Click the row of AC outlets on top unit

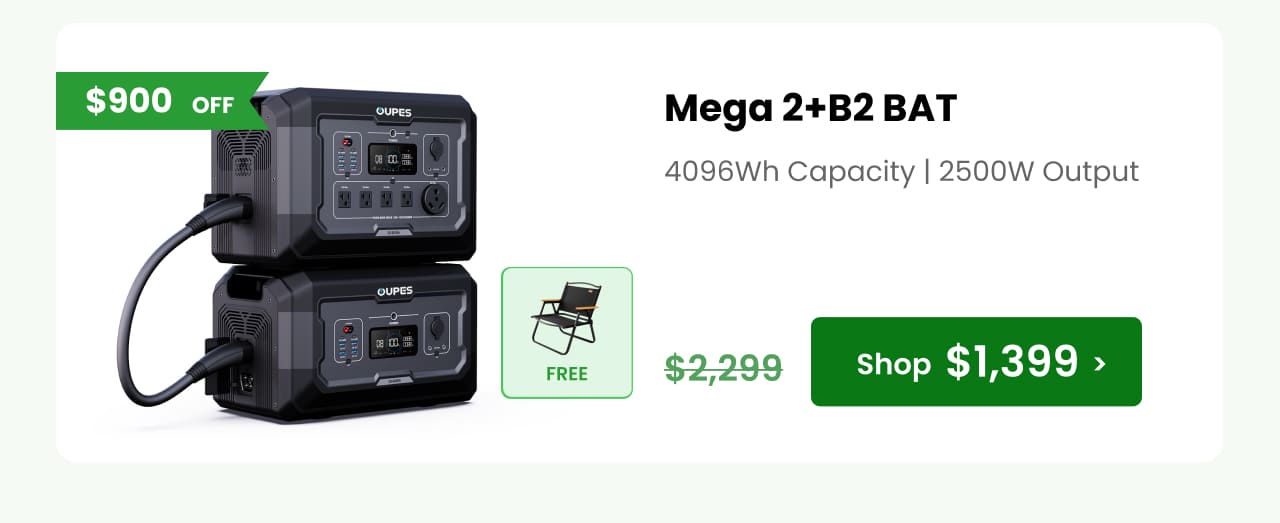[376, 198]
